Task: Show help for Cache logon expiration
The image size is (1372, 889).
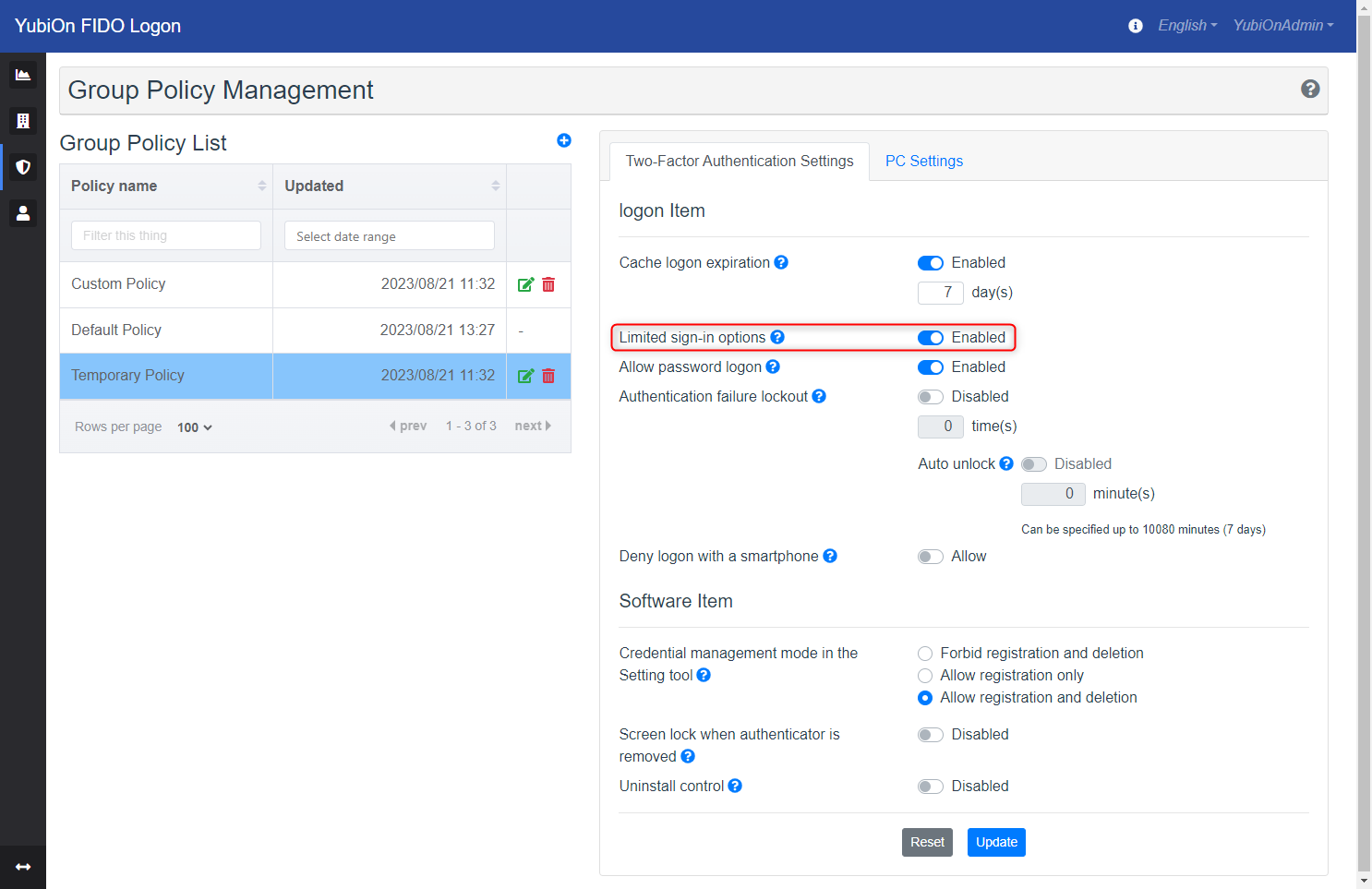Action: pyautogui.click(x=781, y=262)
